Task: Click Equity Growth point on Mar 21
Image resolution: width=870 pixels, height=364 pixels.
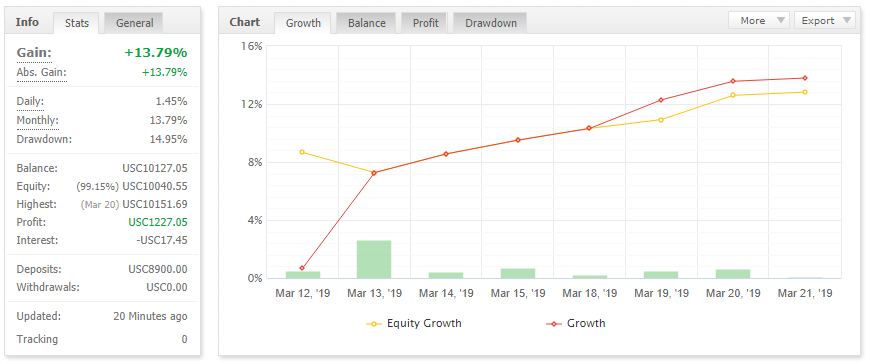Action: tap(805, 92)
